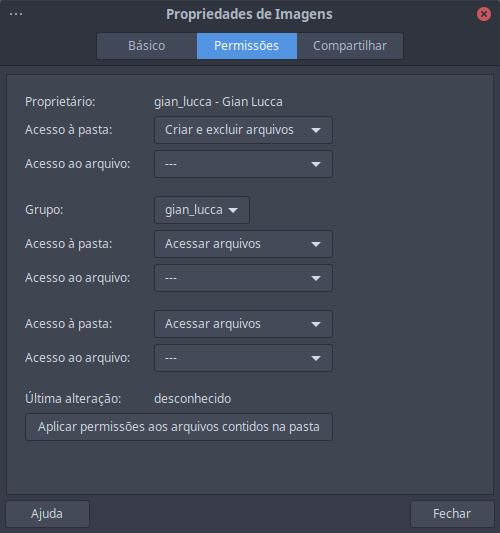The height and width of the screenshot is (533, 500).
Task: Click the 'Proprietário:' label
Action: [60, 102]
